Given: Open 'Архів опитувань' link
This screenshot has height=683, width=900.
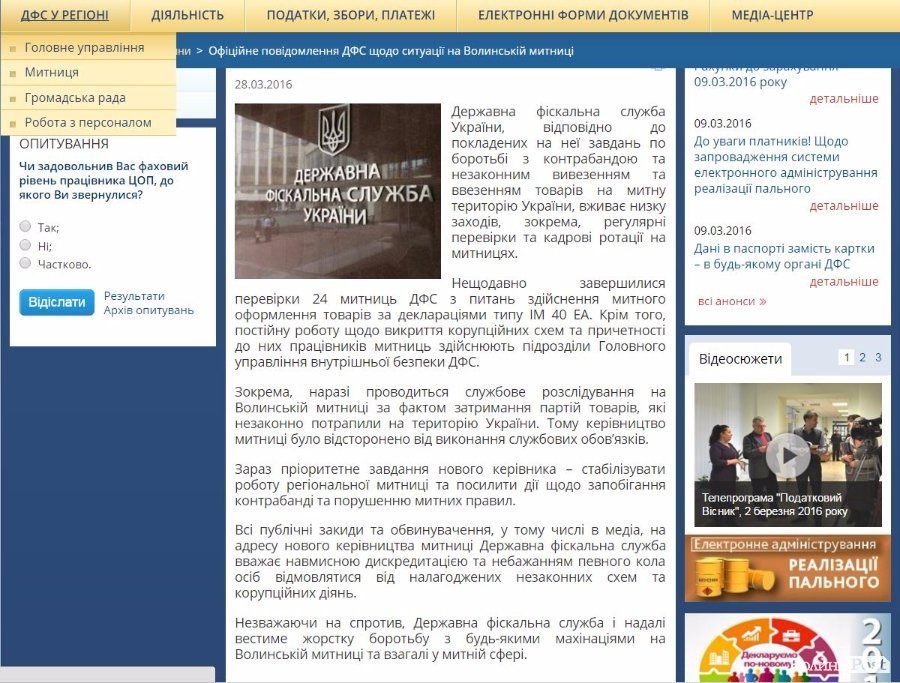Looking at the screenshot, I should [149, 310].
